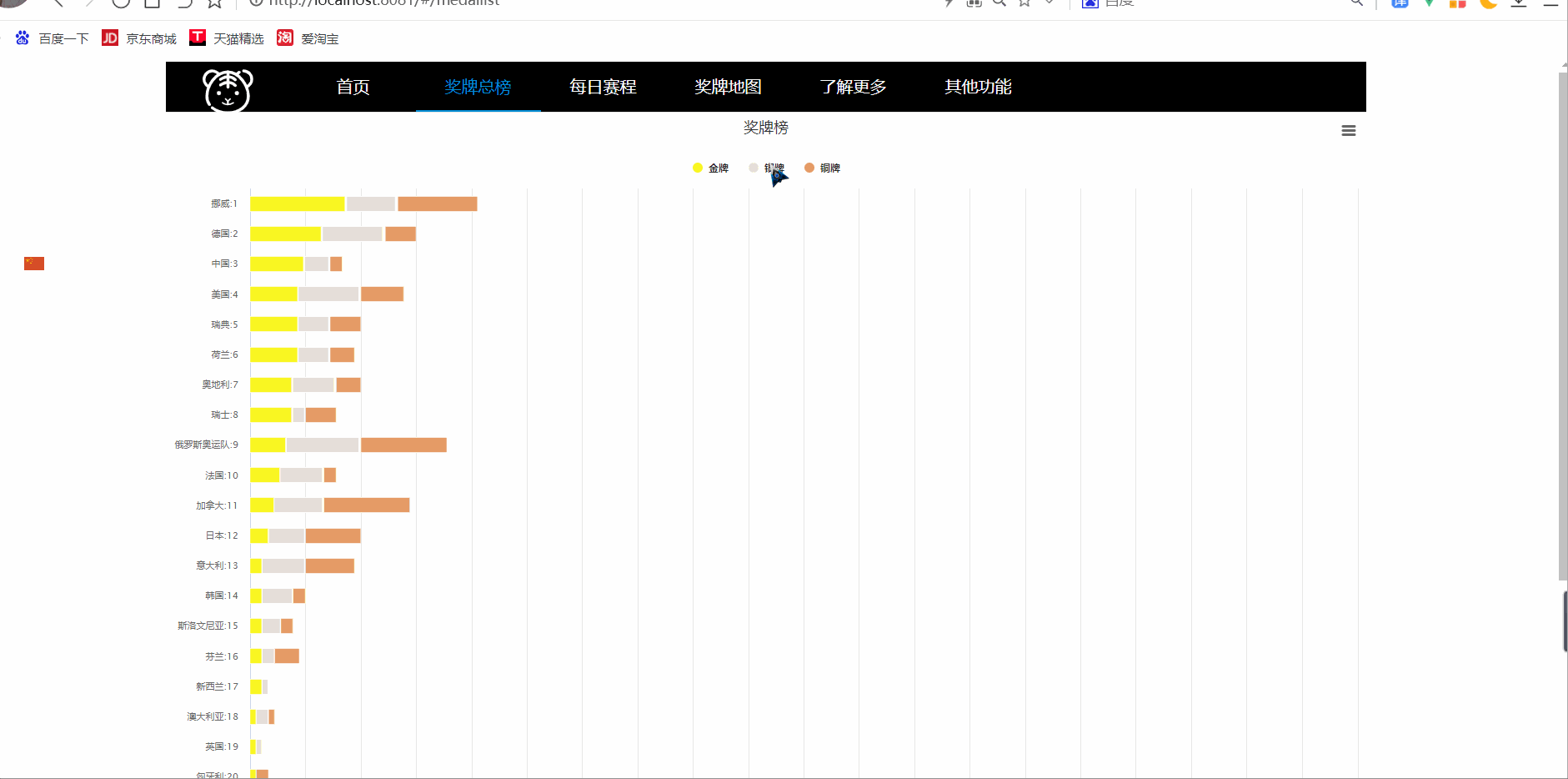Click the 荷兰:6 axis label

[x=224, y=354]
